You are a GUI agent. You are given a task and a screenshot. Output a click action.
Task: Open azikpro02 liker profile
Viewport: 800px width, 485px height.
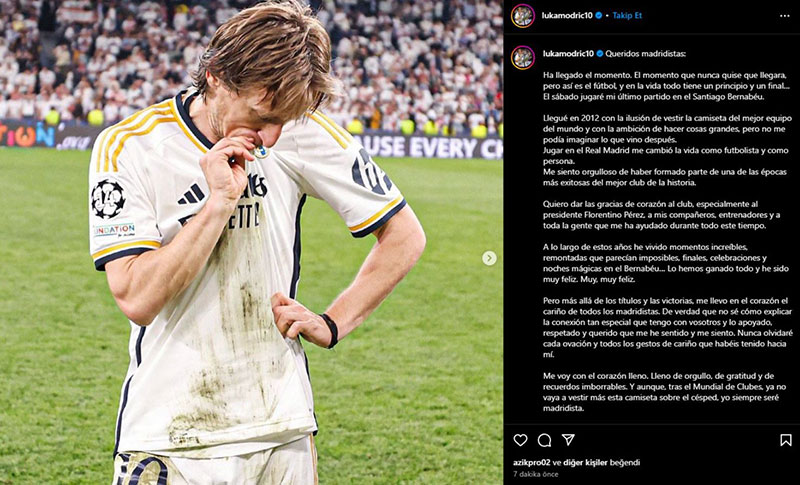coord(532,463)
